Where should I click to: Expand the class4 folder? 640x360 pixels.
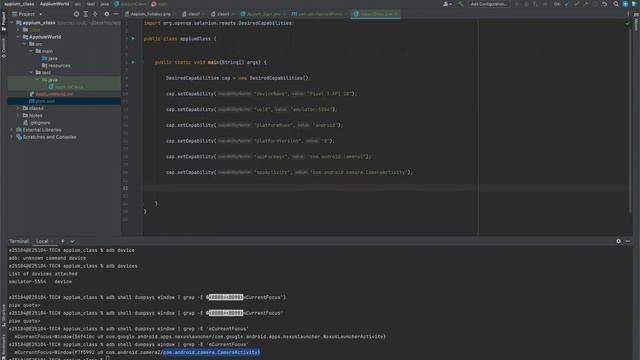[x=18, y=108]
